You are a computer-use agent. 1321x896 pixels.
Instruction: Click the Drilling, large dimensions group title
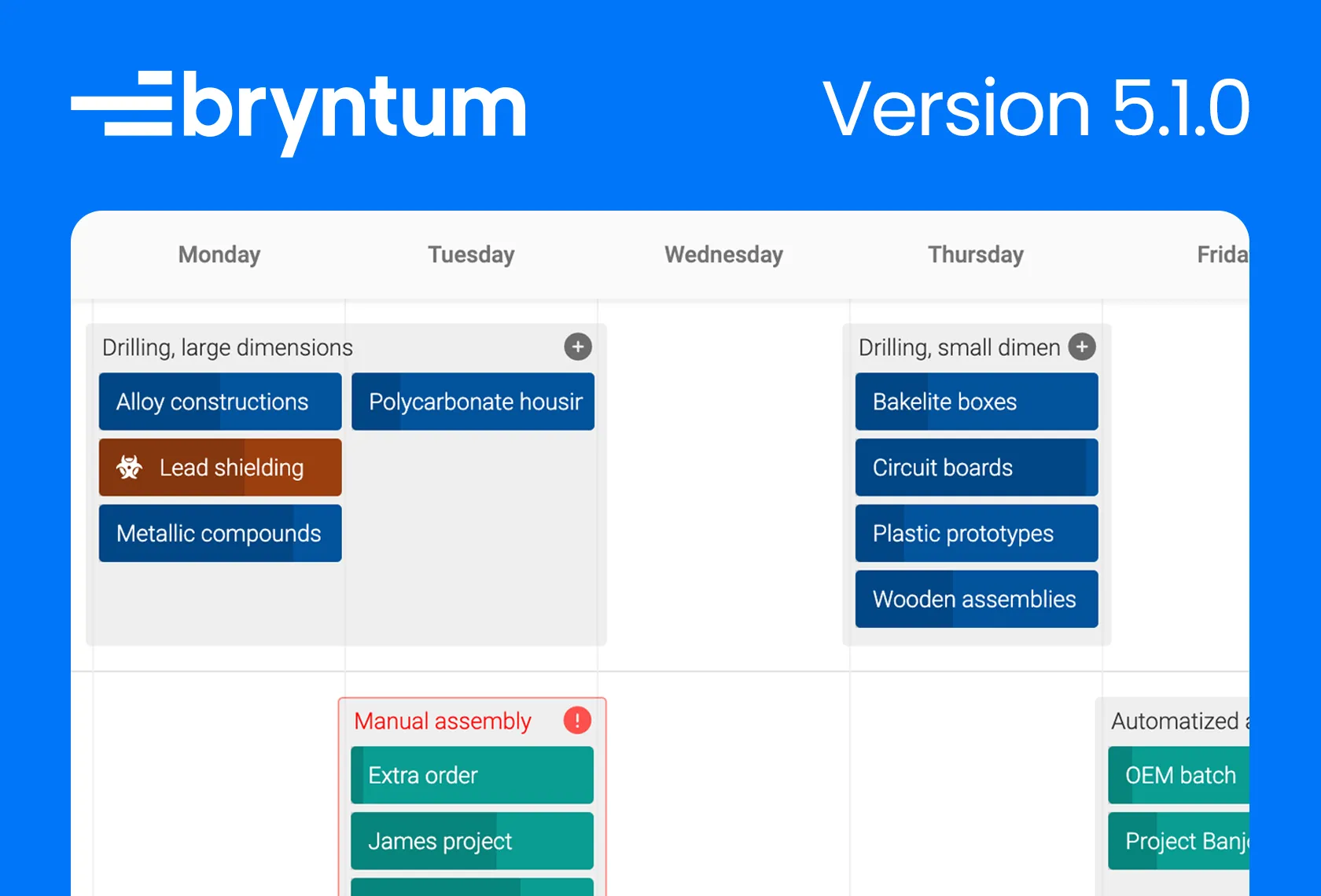click(x=227, y=347)
